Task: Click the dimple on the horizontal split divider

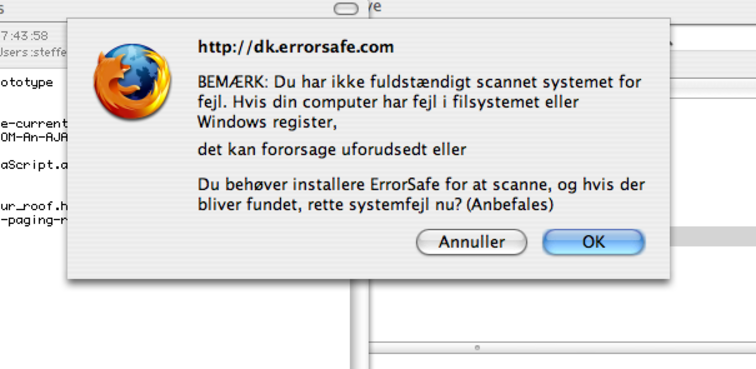Action: tap(477, 347)
